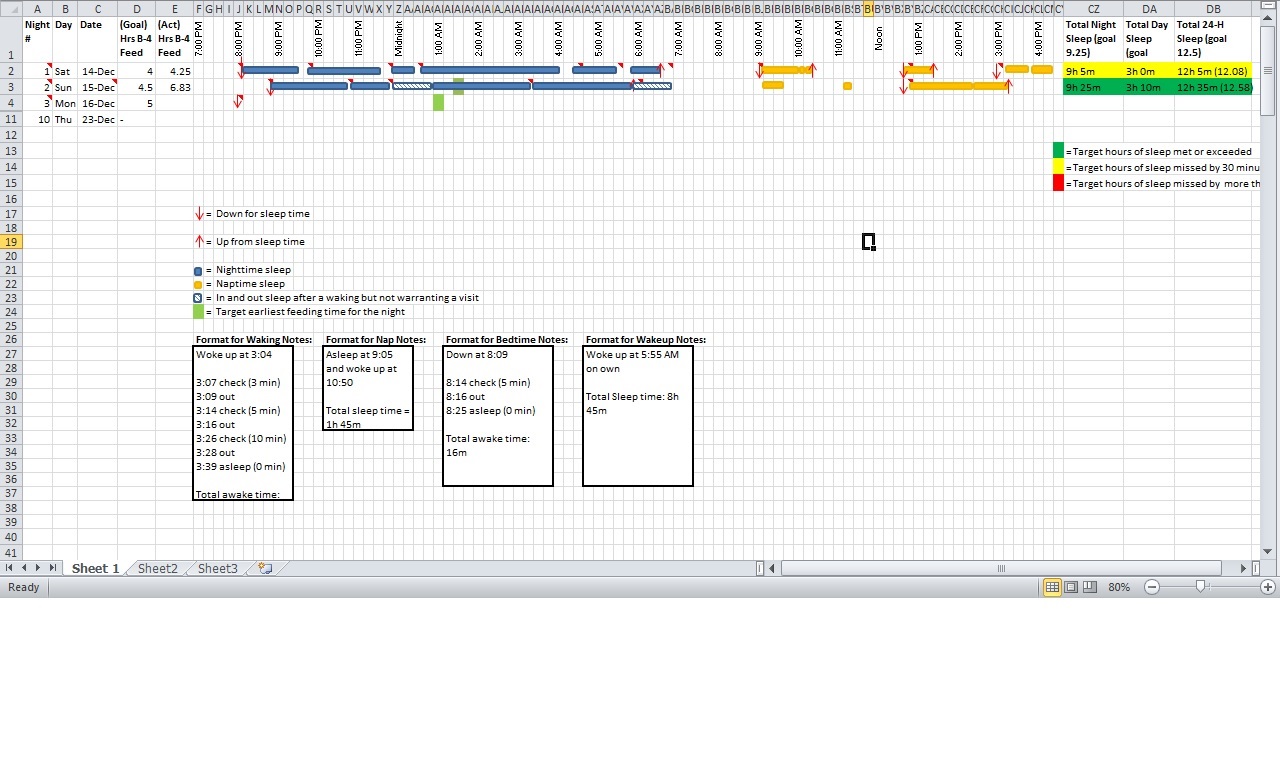Switch to Page Layout view

(x=1071, y=587)
